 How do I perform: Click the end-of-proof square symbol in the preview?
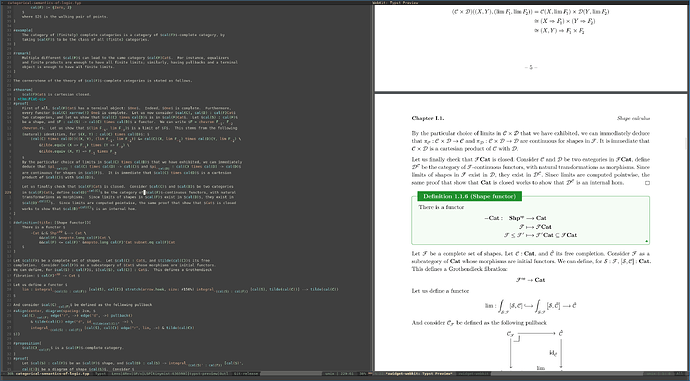[647, 183]
